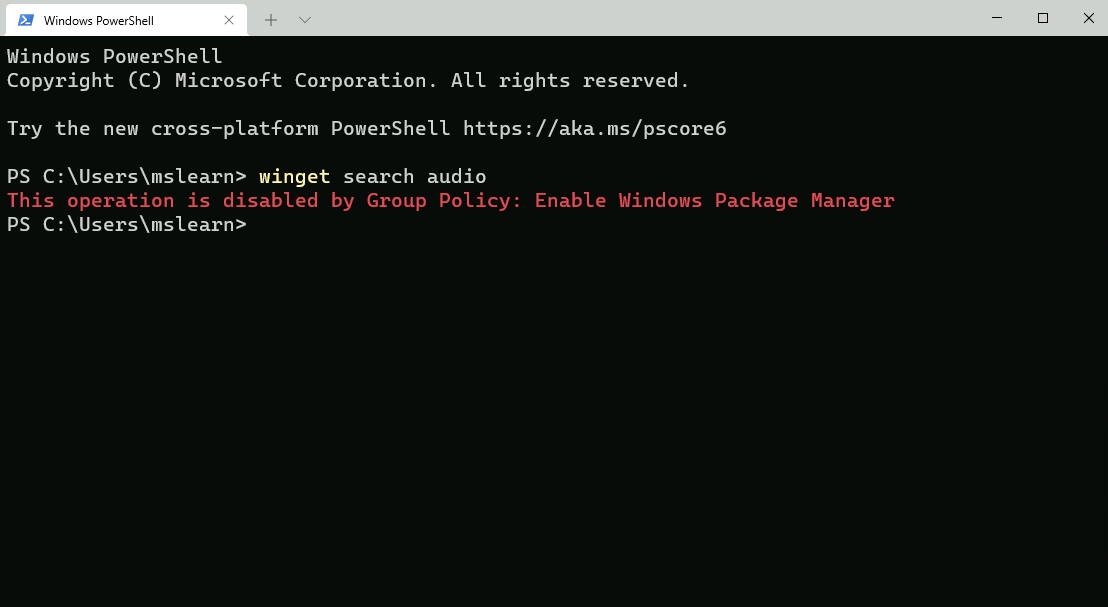Viewport: 1108px width, 607px height.
Task: Click the Windows PowerShell heading text
Action: coord(113,56)
